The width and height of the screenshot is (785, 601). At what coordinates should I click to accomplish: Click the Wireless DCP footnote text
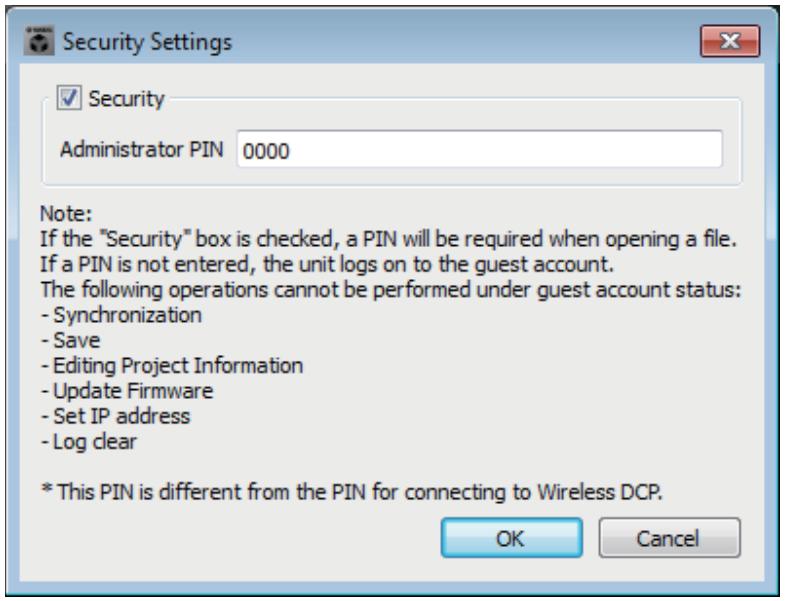(x=352, y=492)
